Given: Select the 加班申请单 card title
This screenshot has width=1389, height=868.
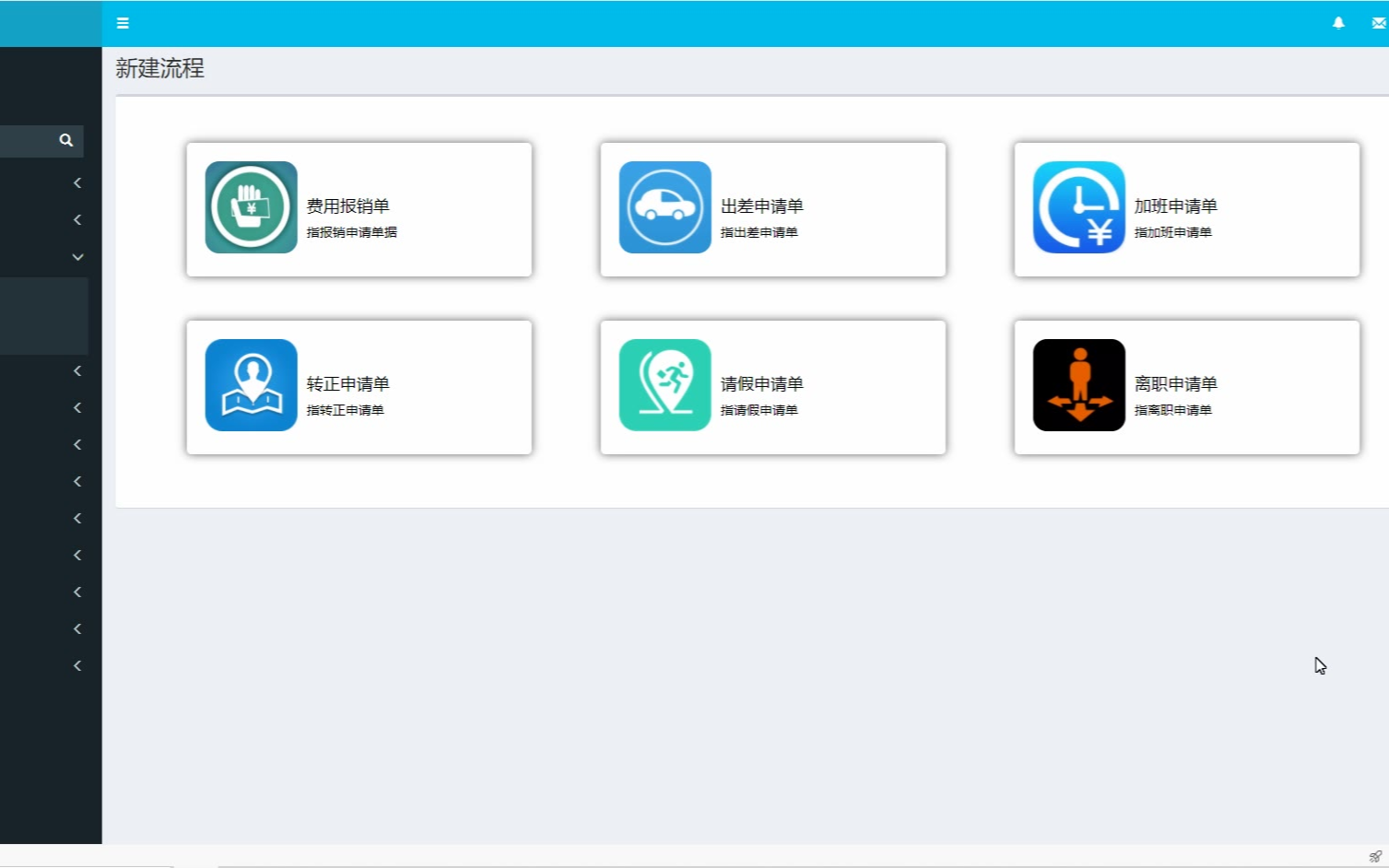Looking at the screenshot, I should [1175, 206].
